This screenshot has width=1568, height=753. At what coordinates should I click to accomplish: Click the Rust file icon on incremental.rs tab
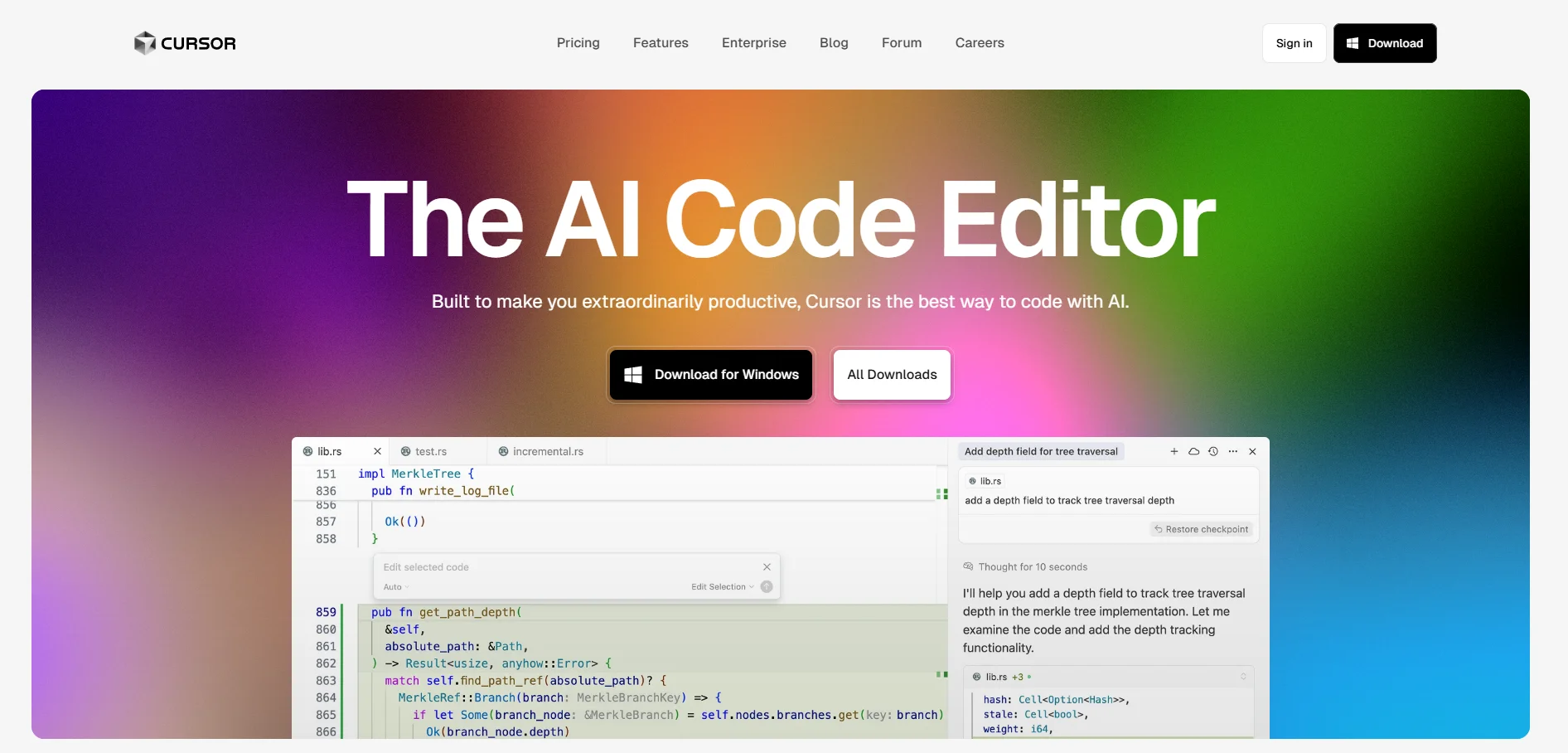tap(503, 451)
